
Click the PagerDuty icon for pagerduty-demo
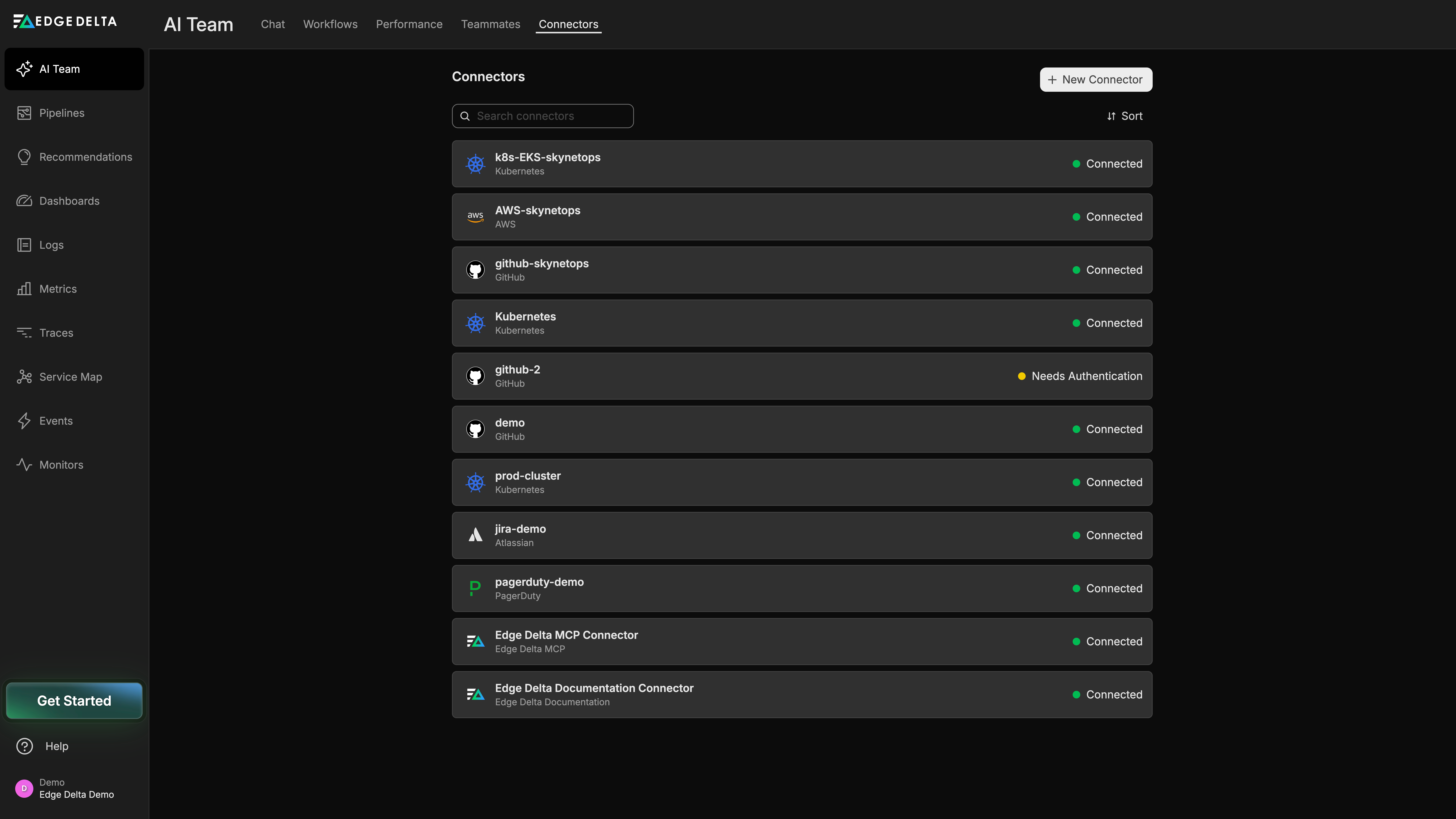click(475, 588)
